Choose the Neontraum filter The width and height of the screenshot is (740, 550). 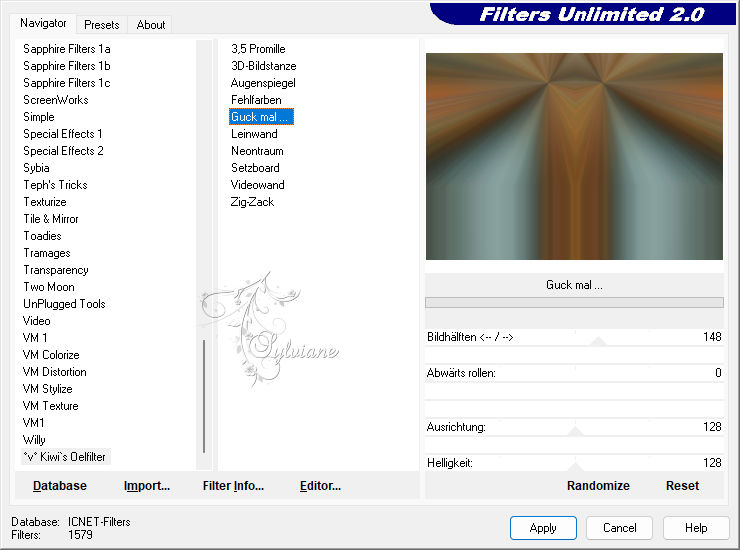(x=257, y=151)
